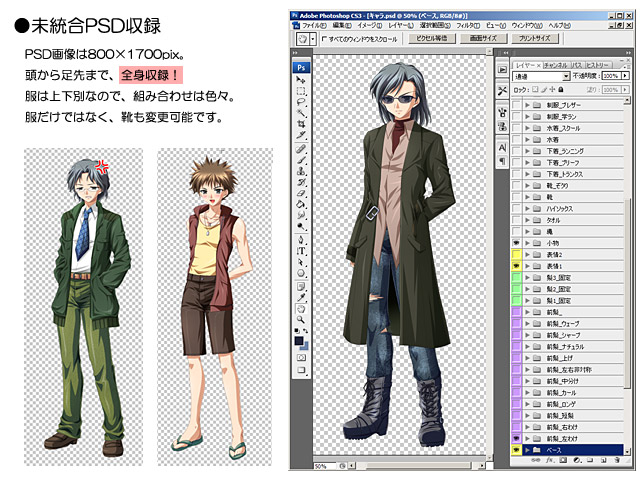Show the 水着 layer group

[516, 139]
